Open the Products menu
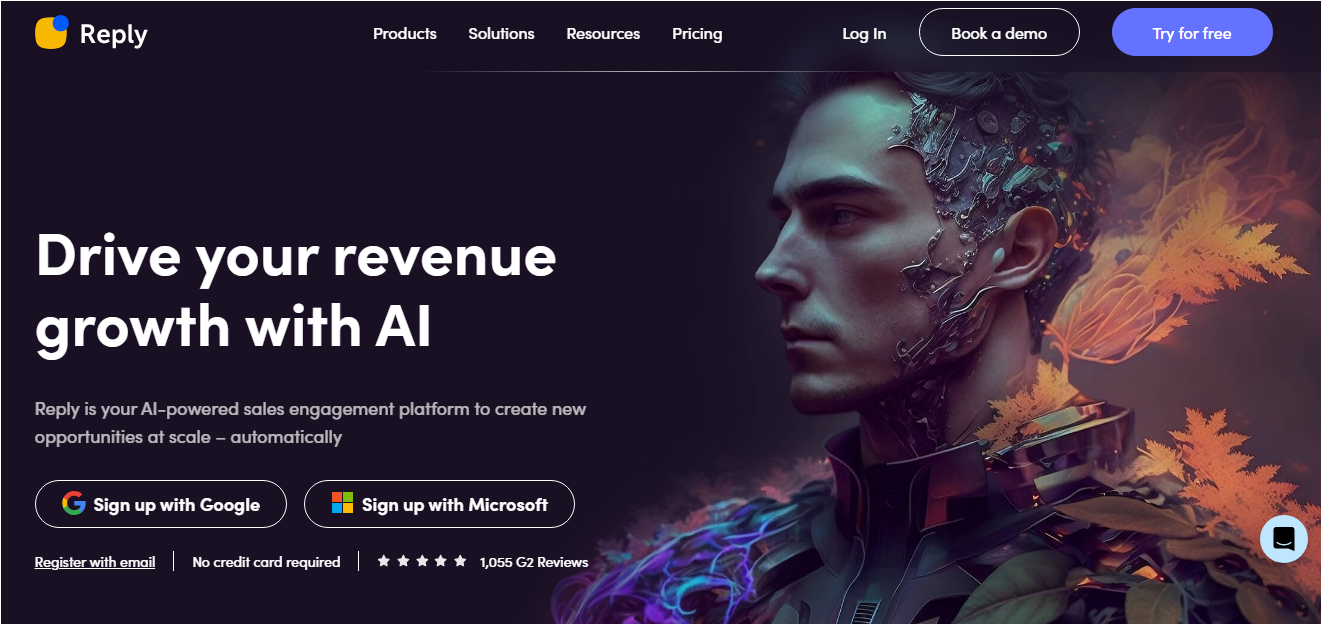1322x625 pixels. click(x=405, y=33)
